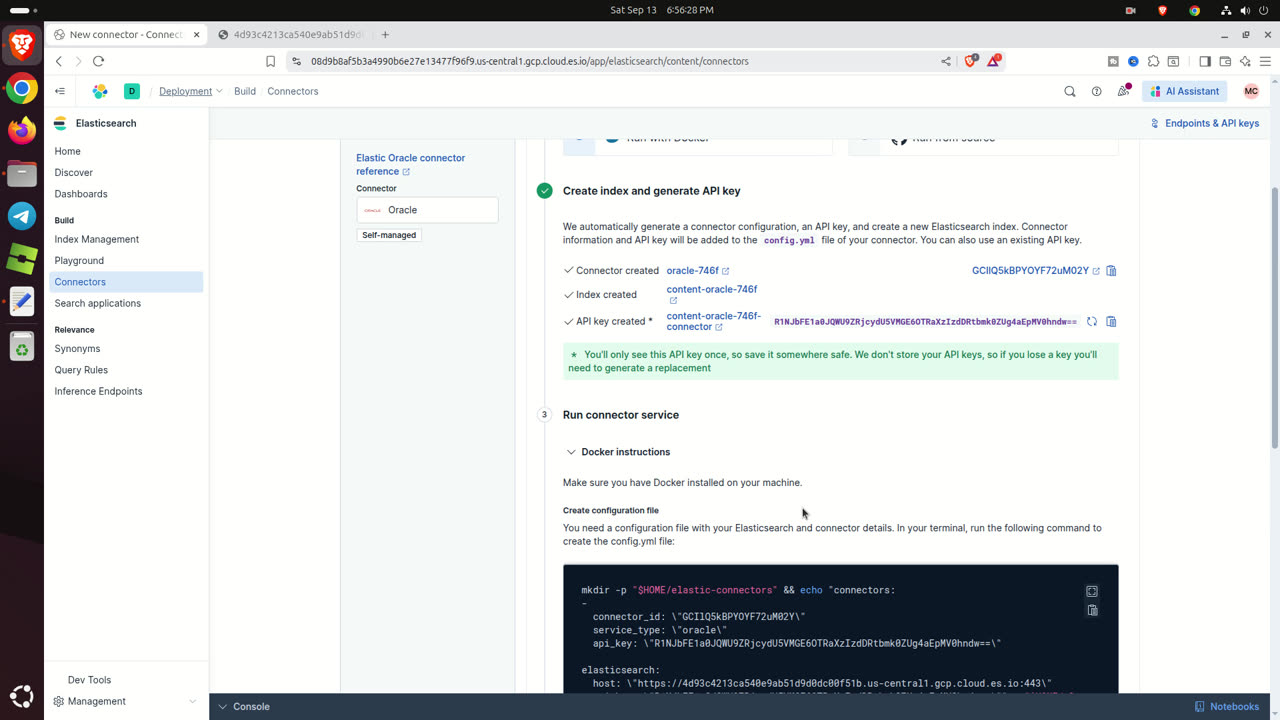Toggle the browser sidebar panel

point(1205,61)
